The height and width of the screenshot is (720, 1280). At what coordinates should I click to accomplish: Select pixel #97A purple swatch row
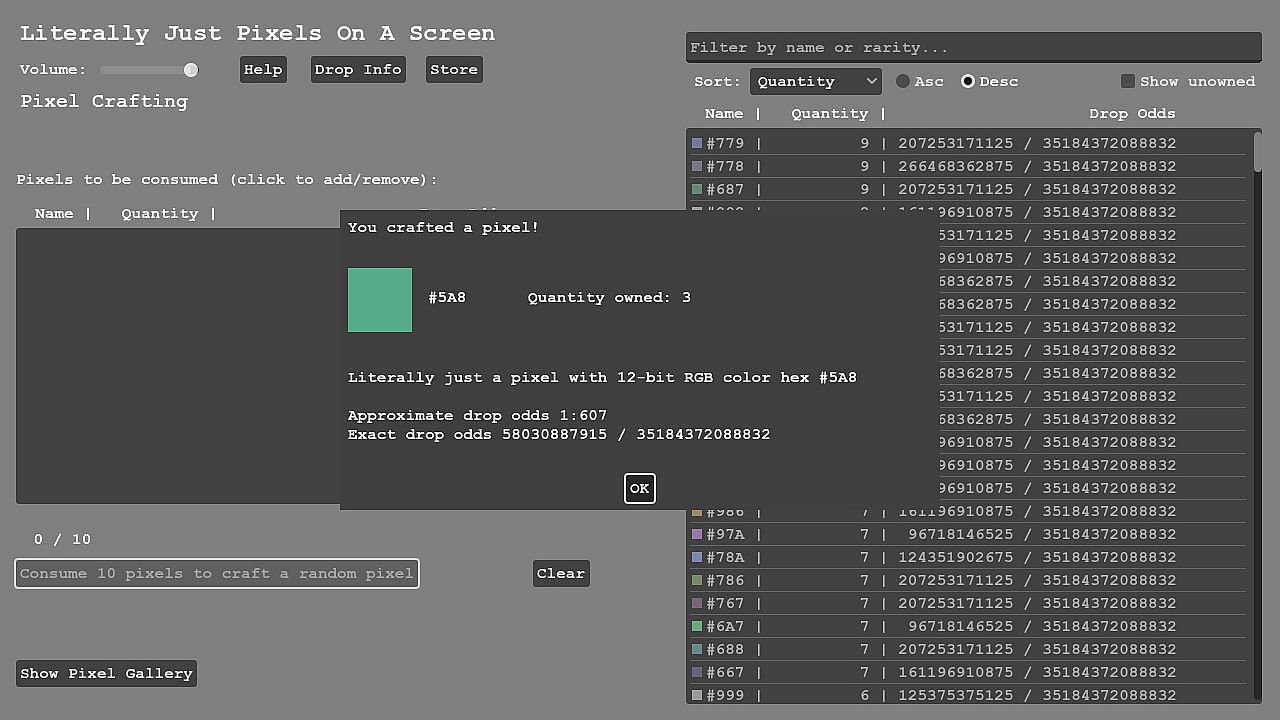(x=697, y=534)
